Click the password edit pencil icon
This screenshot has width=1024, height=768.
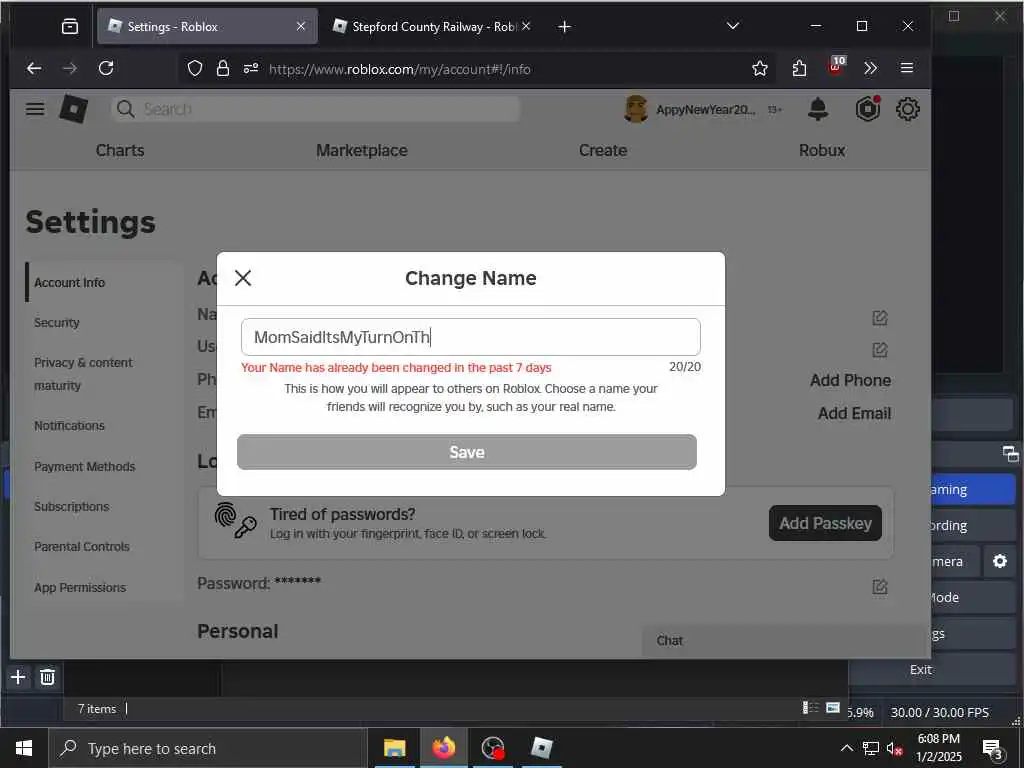tap(880, 587)
